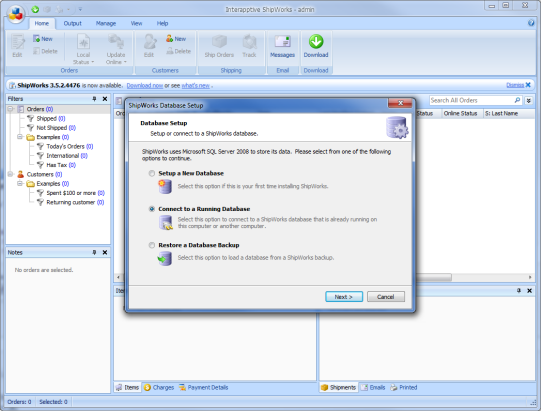Collapse the Examples folder under Customers
This screenshot has width=541, height=411.
pyautogui.click(x=20, y=184)
